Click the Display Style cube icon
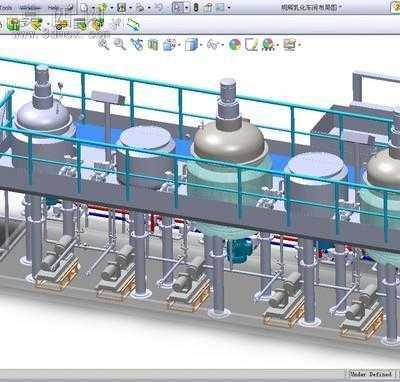The height and width of the screenshot is (382, 400). click(191, 44)
